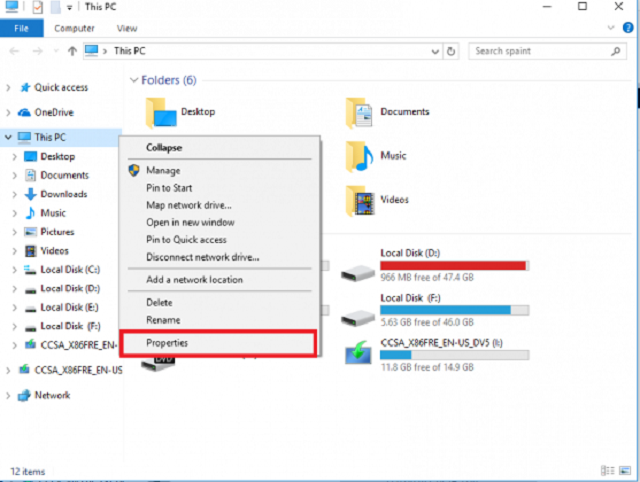Collapse the This PC tree node
The image size is (640, 482).
tap(8, 137)
